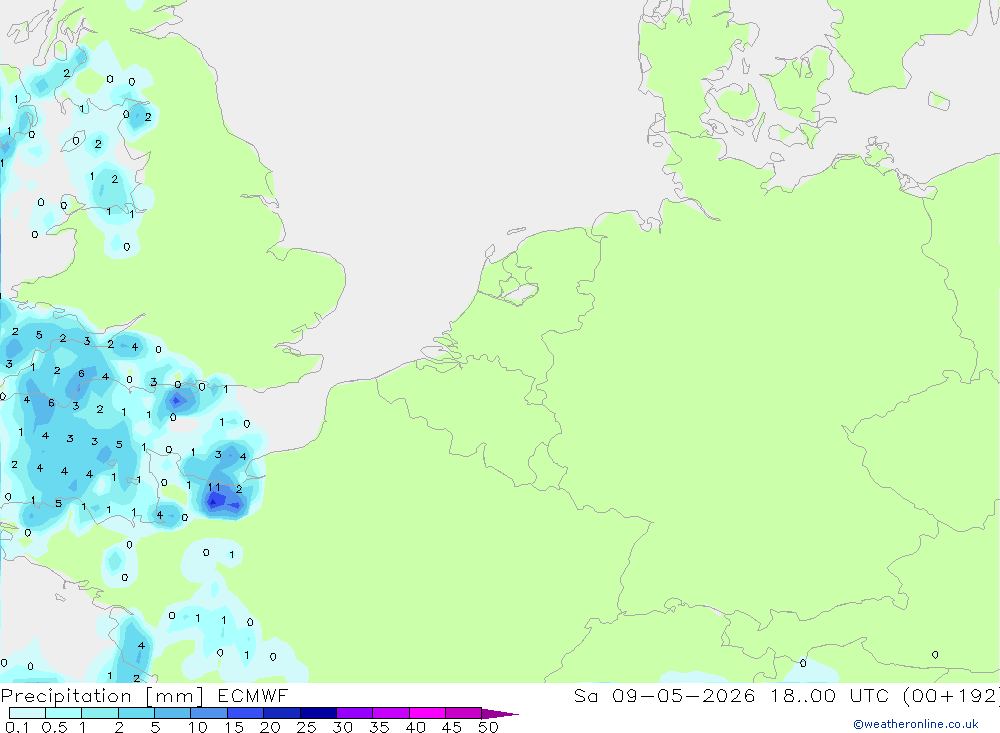Viewport: 1000px width, 733px height.
Task: Click the '15' legend scale label
Action: click(234, 727)
